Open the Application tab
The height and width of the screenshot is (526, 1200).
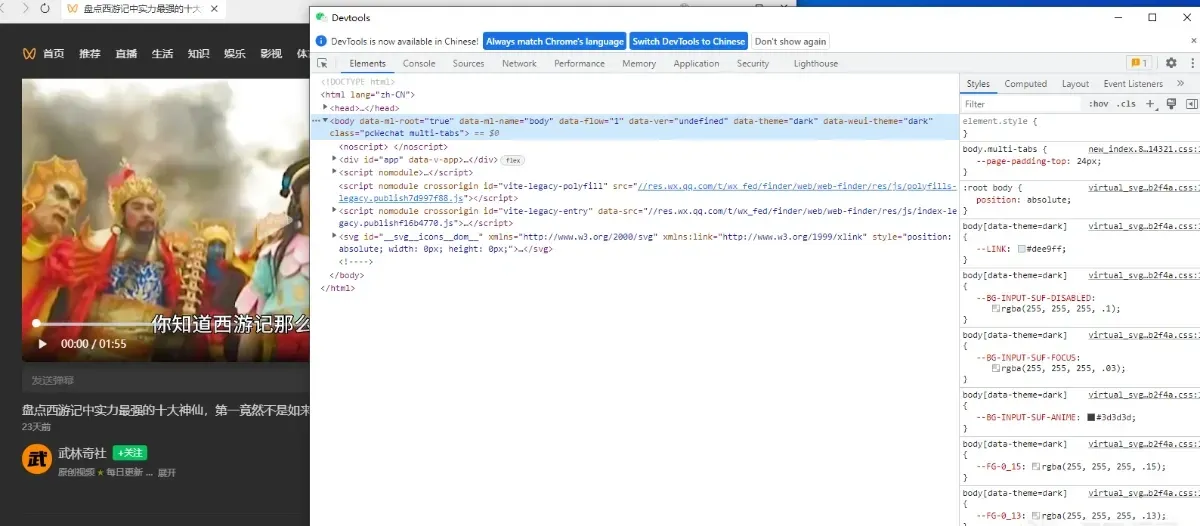pos(696,63)
